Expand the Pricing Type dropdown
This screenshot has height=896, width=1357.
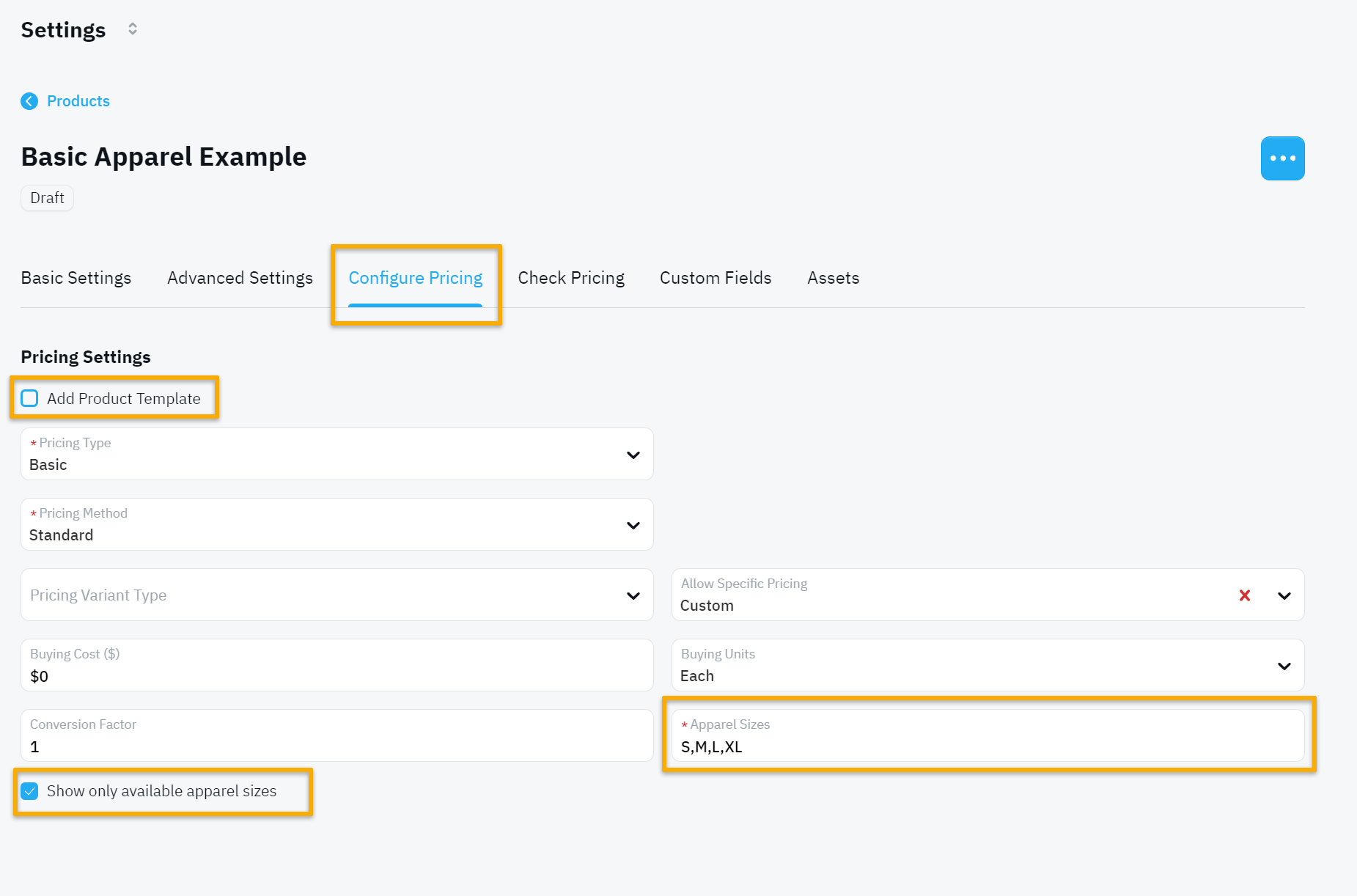pyautogui.click(x=337, y=454)
